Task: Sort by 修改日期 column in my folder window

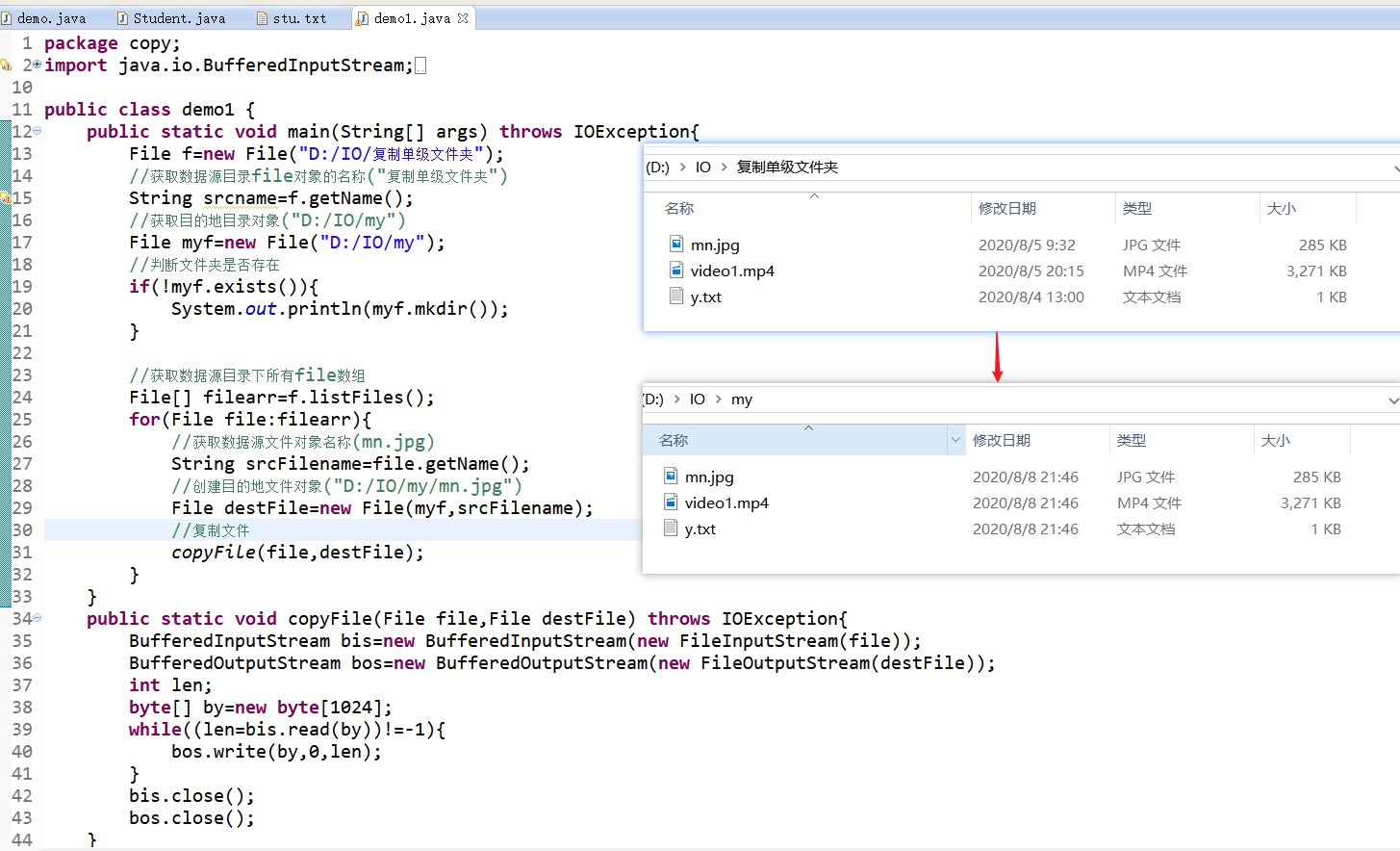Action: pyautogui.click(x=1002, y=440)
